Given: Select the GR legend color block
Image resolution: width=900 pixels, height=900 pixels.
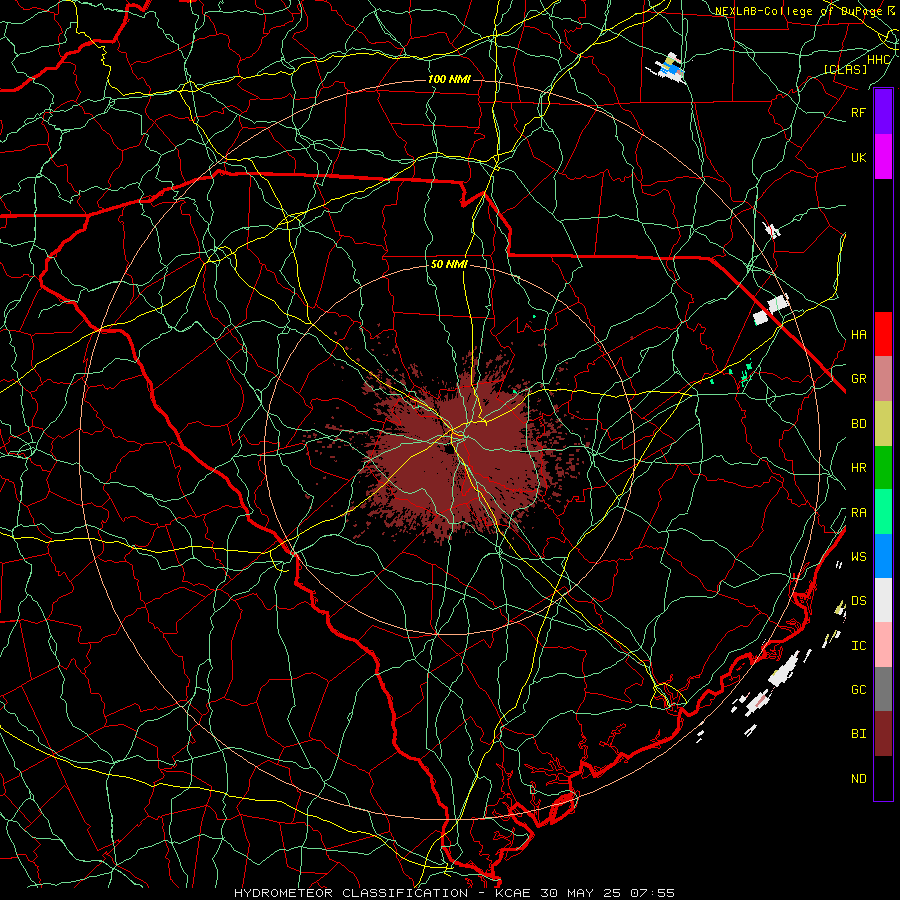Looking at the screenshot, I should tap(883, 379).
